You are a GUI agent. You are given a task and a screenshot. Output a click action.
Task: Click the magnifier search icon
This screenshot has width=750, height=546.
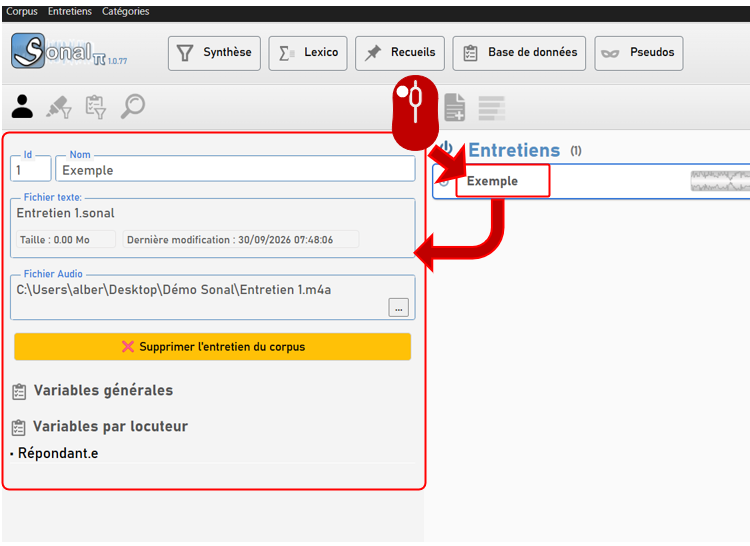[132, 106]
